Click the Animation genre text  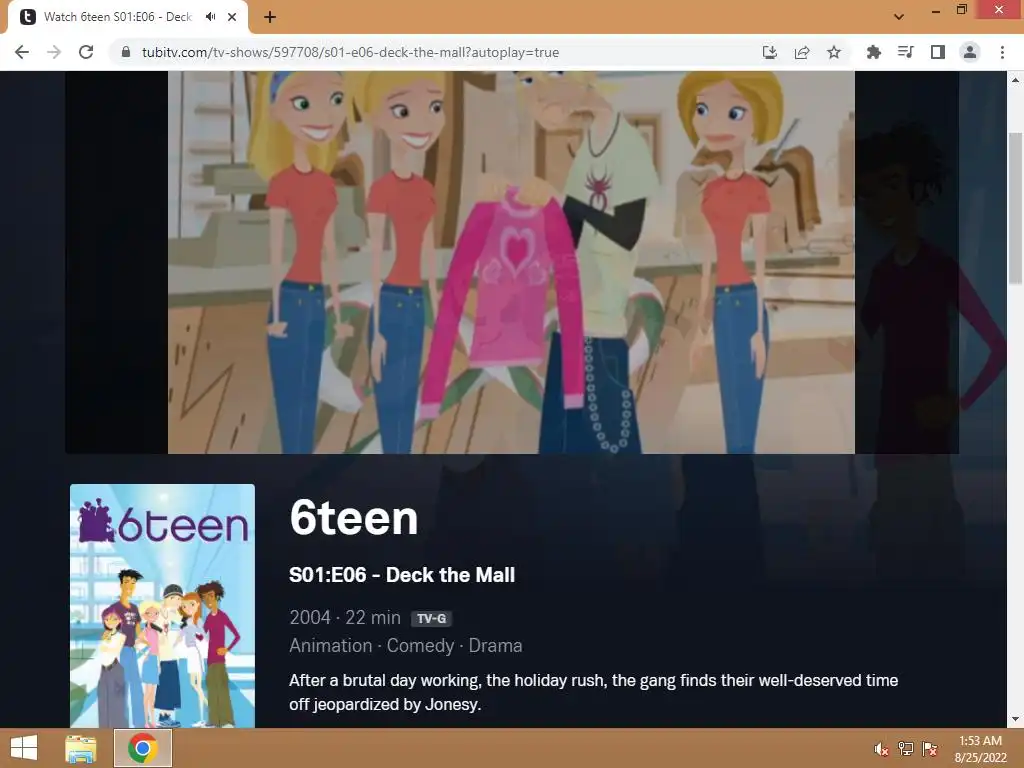[x=330, y=645]
